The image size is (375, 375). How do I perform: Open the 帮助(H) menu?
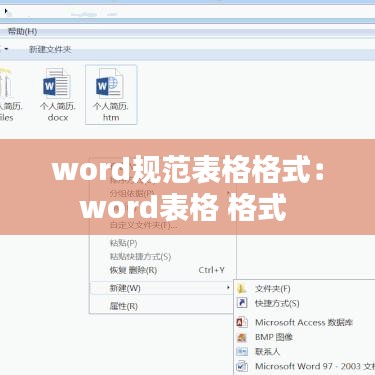22,31
